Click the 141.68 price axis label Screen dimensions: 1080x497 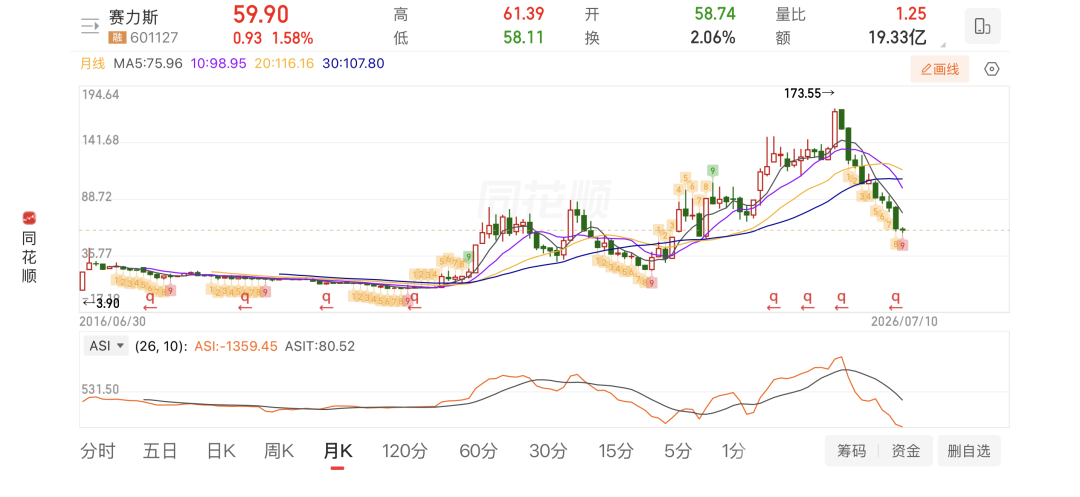[101, 140]
